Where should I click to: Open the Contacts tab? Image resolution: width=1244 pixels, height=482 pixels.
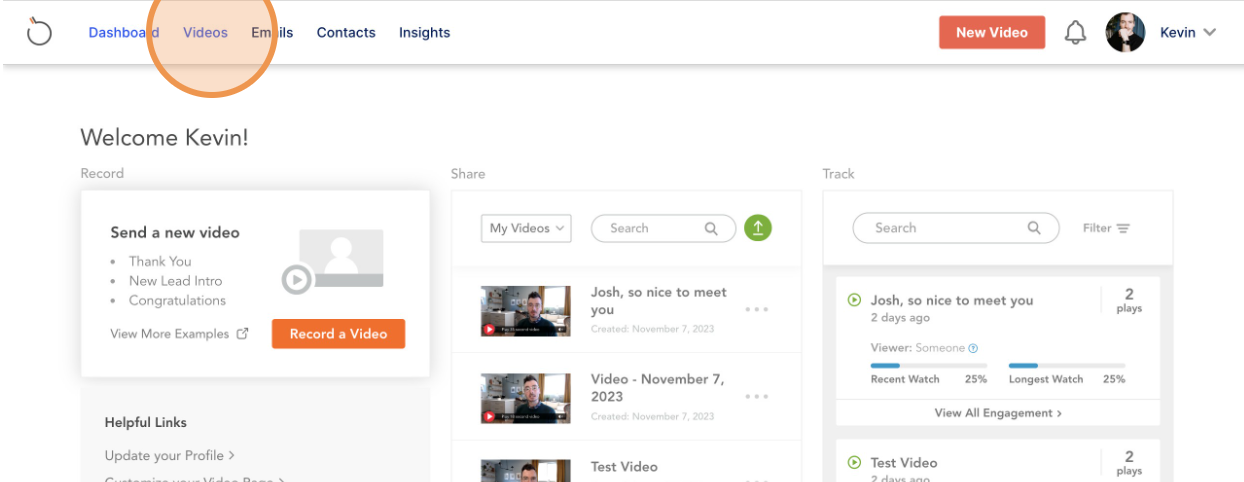(346, 32)
